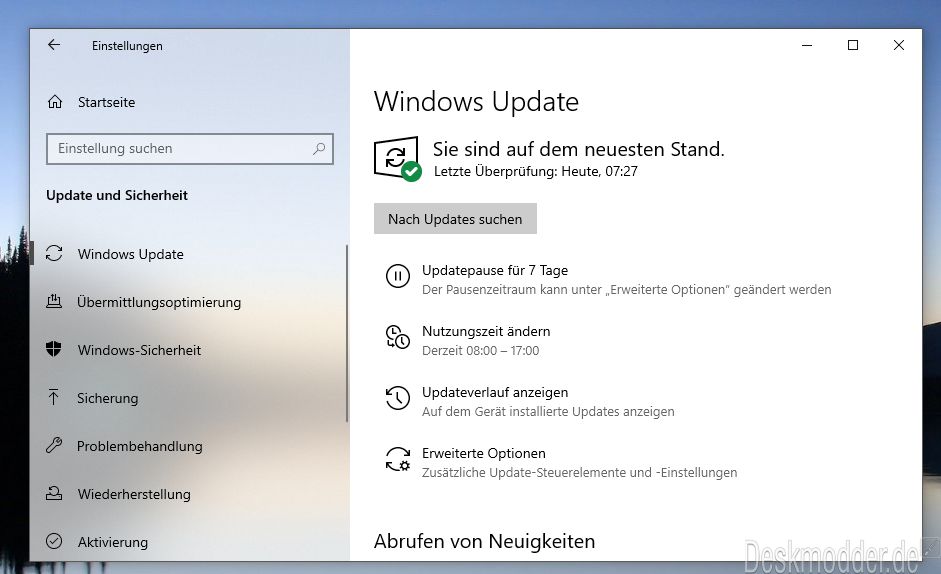Click the update status icon with green check
This screenshot has width=941, height=574.
[x=397, y=159]
